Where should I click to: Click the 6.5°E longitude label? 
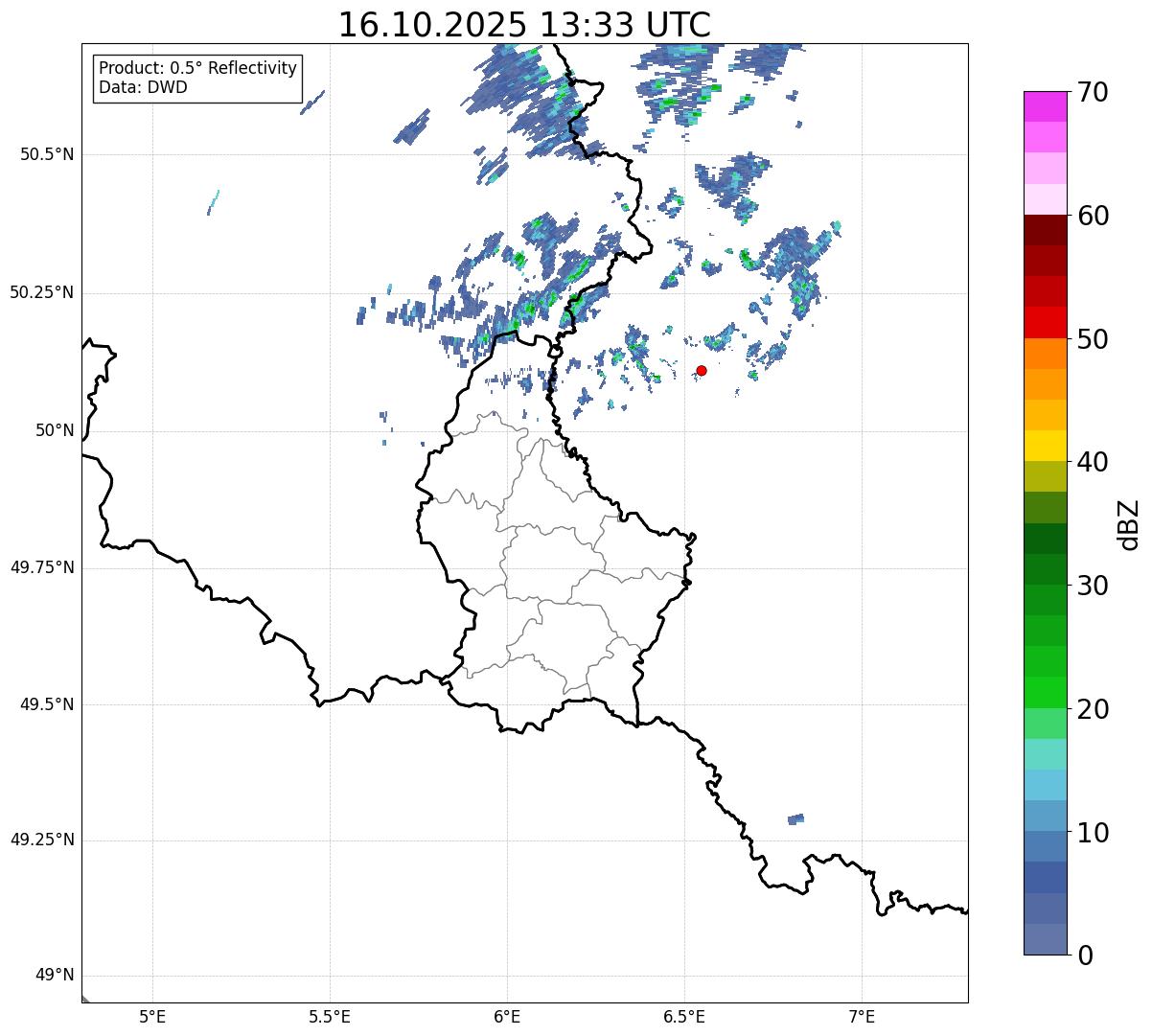pos(684,1017)
